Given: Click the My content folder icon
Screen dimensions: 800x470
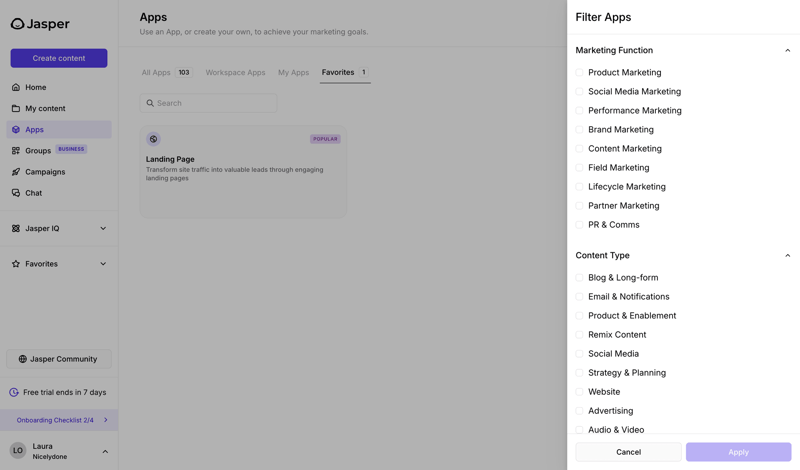Looking at the screenshot, I should click(x=16, y=108).
